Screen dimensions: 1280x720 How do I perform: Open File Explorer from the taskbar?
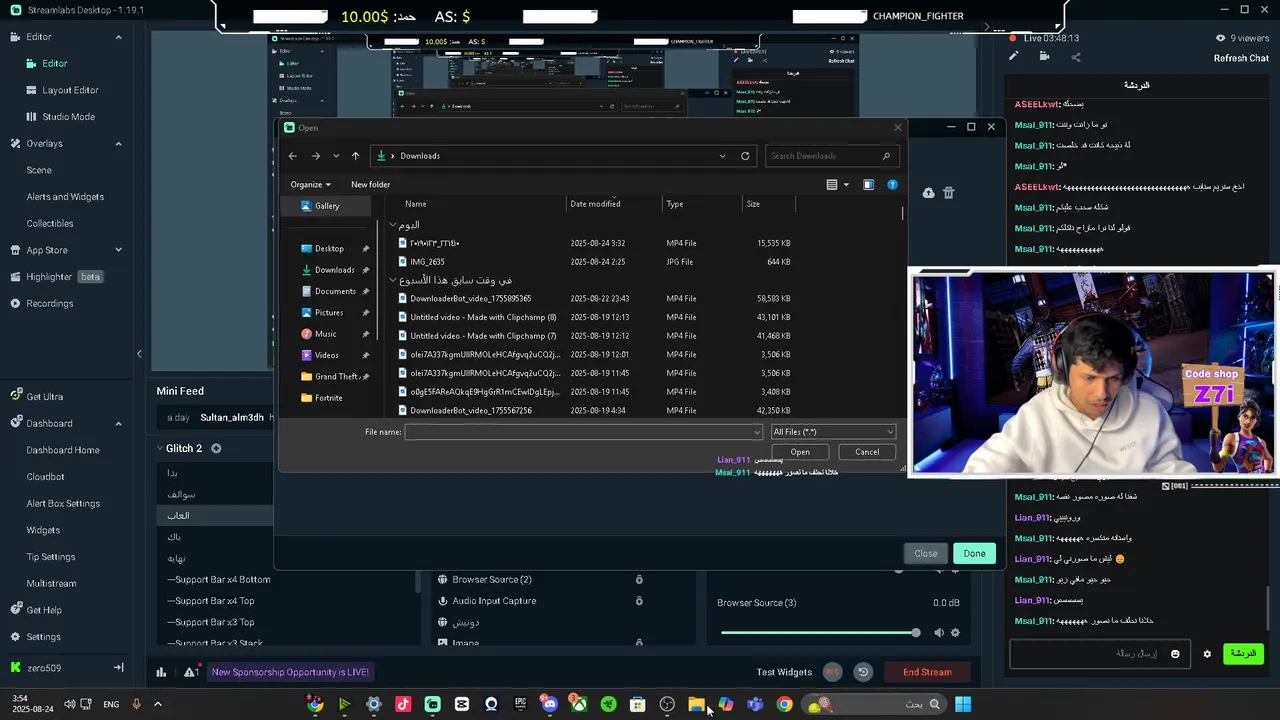(696, 704)
